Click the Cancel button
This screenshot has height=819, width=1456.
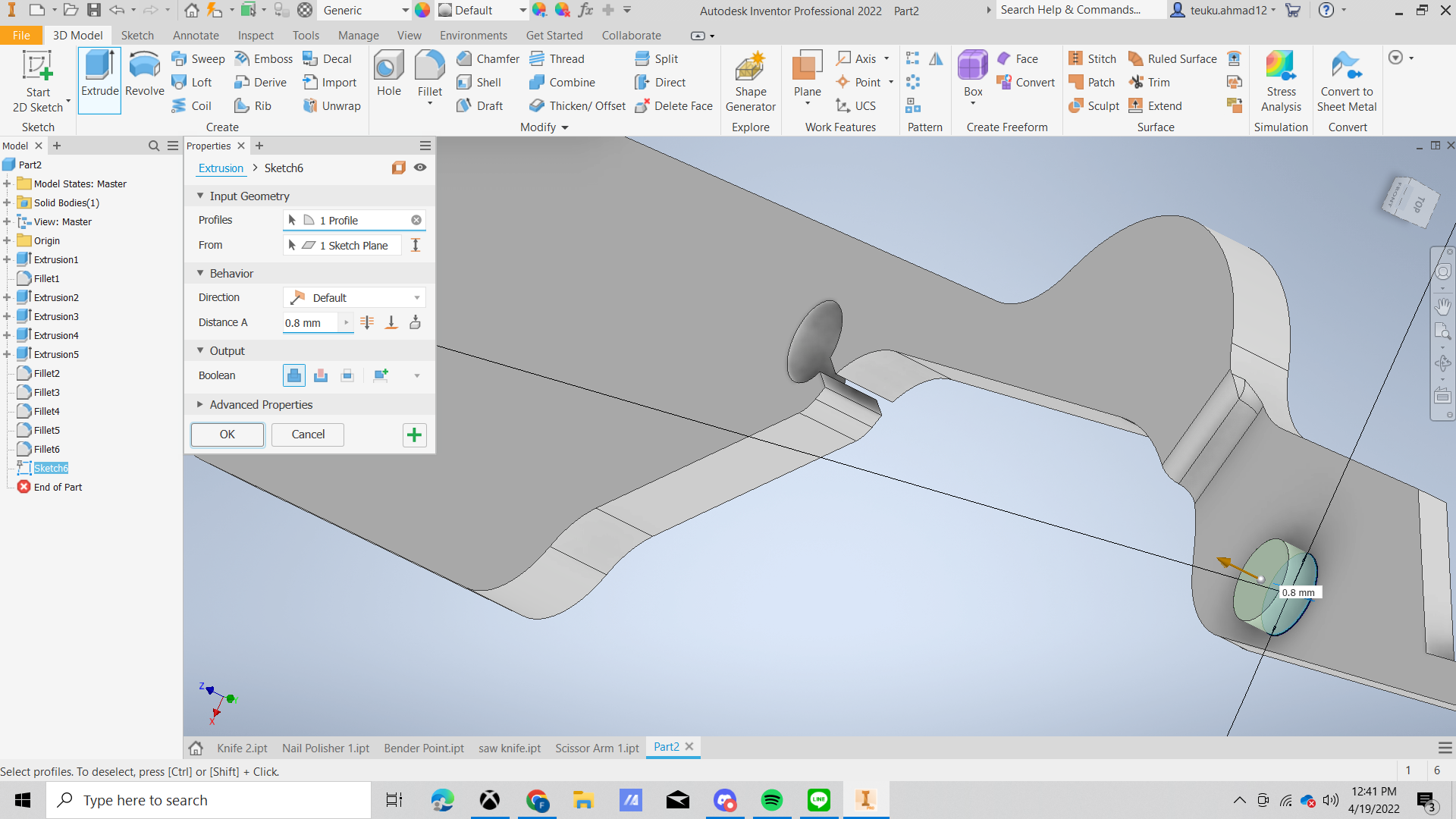pyautogui.click(x=308, y=435)
